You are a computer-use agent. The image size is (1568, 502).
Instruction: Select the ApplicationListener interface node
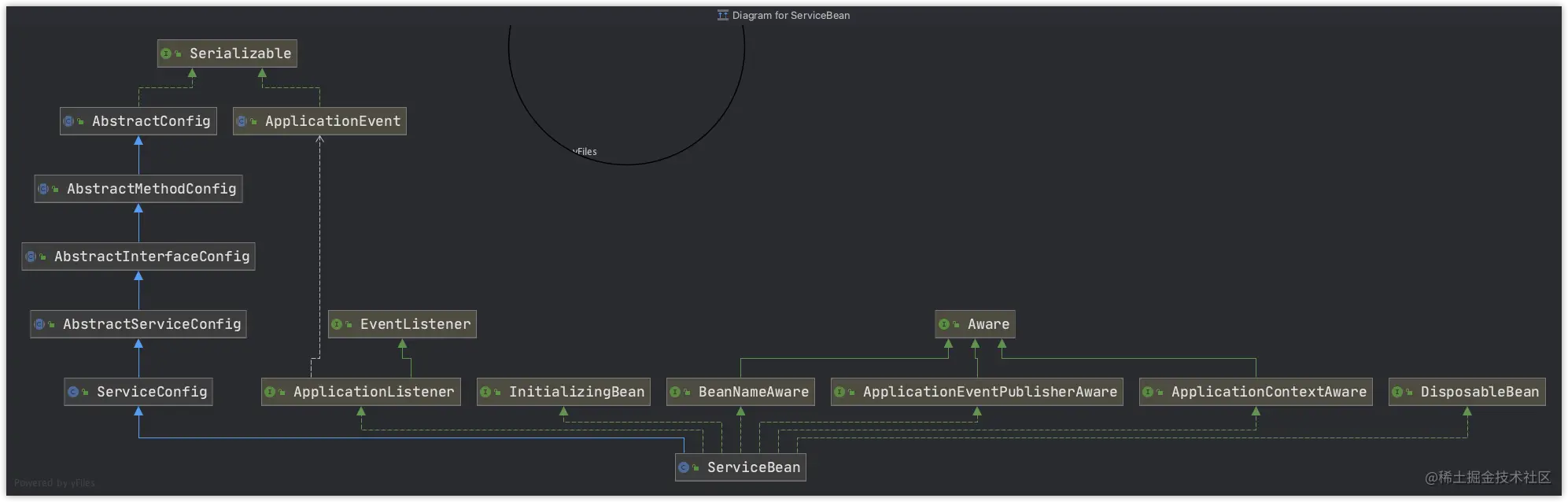pyautogui.click(x=361, y=392)
